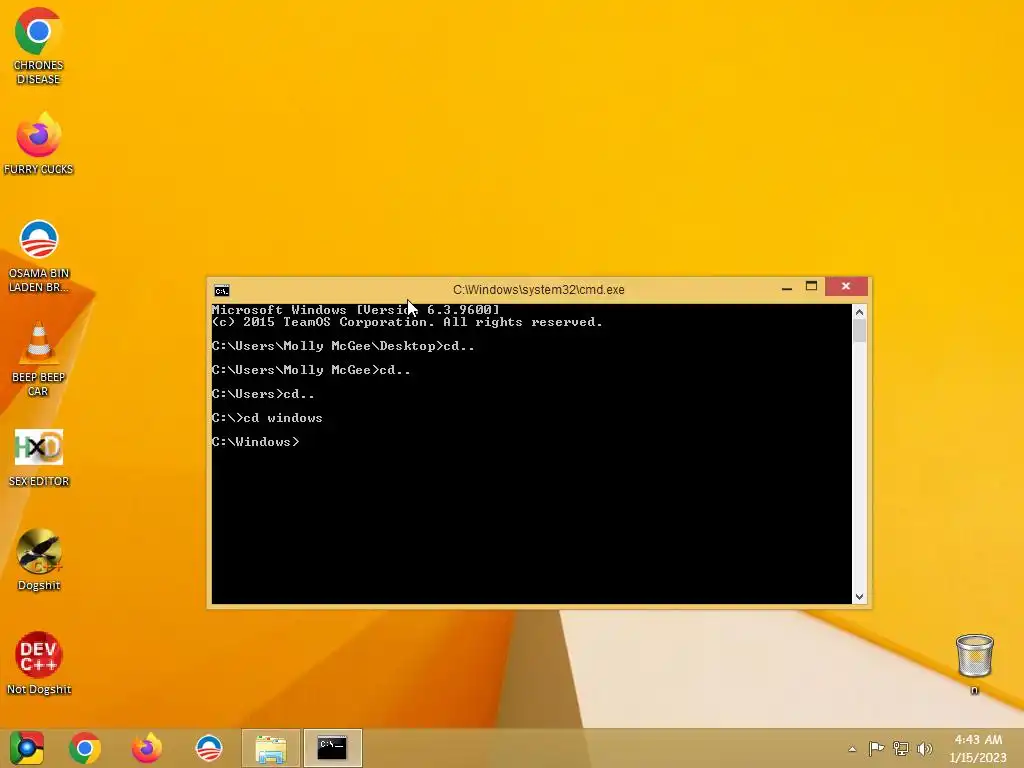Minimize the cmd.exe window
The height and width of the screenshot is (768, 1024).
pos(787,287)
